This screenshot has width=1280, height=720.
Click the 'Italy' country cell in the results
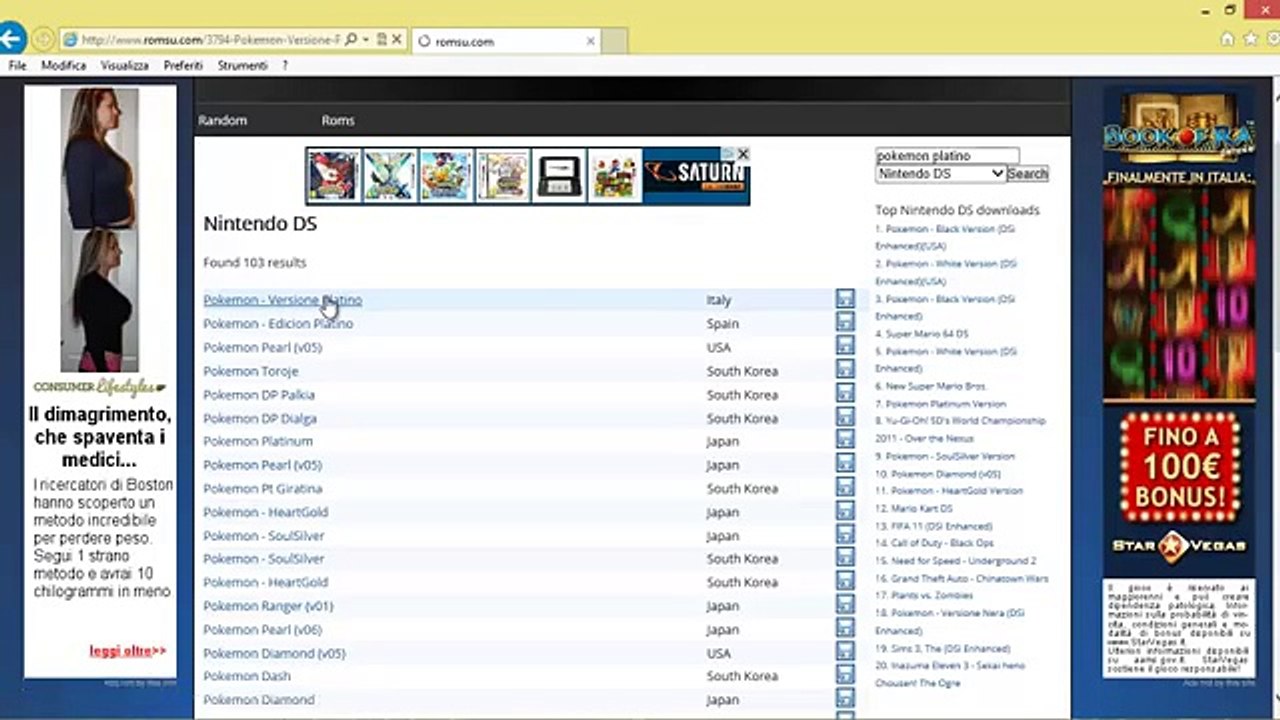(718, 300)
